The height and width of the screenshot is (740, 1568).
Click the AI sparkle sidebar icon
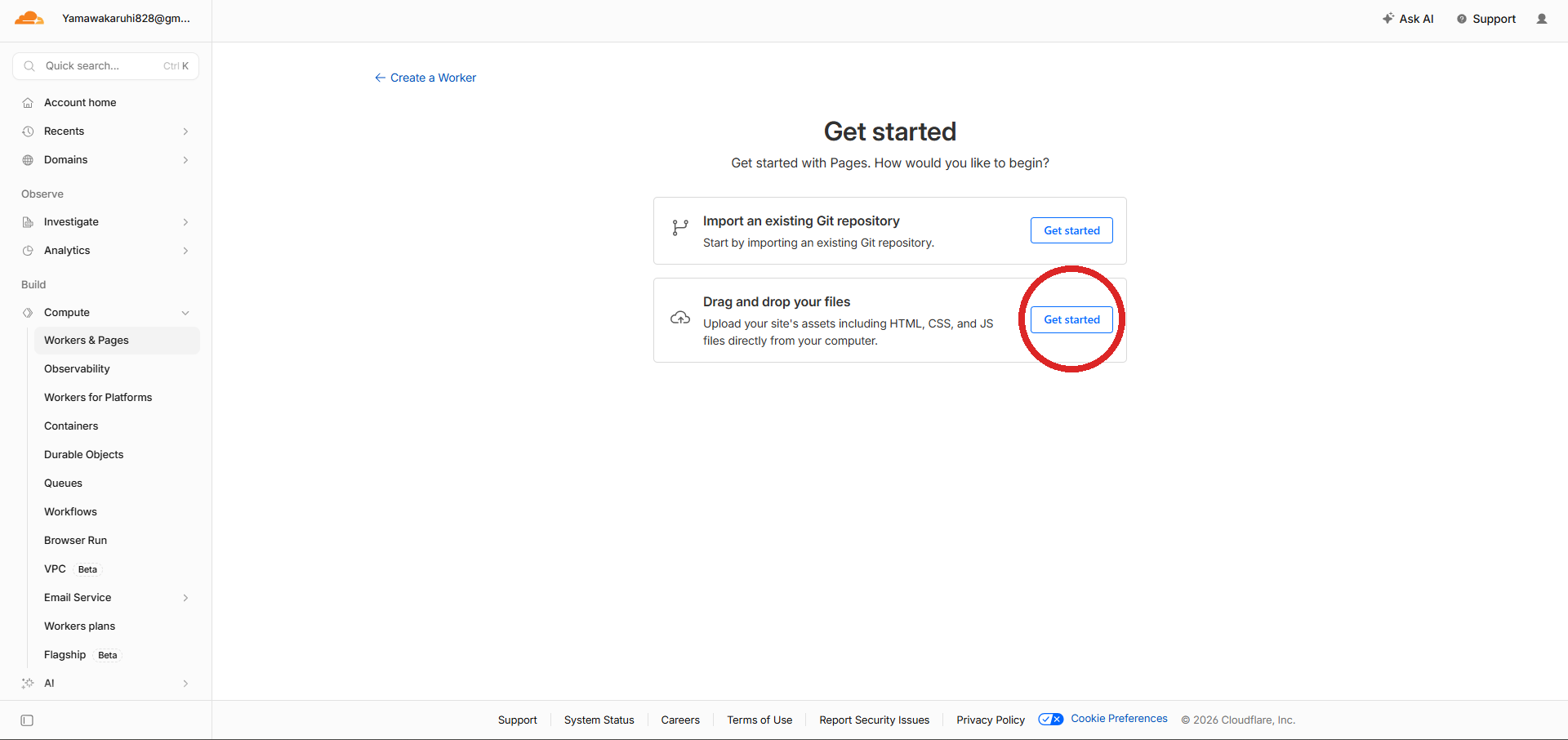pyautogui.click(x=28, y=684)
